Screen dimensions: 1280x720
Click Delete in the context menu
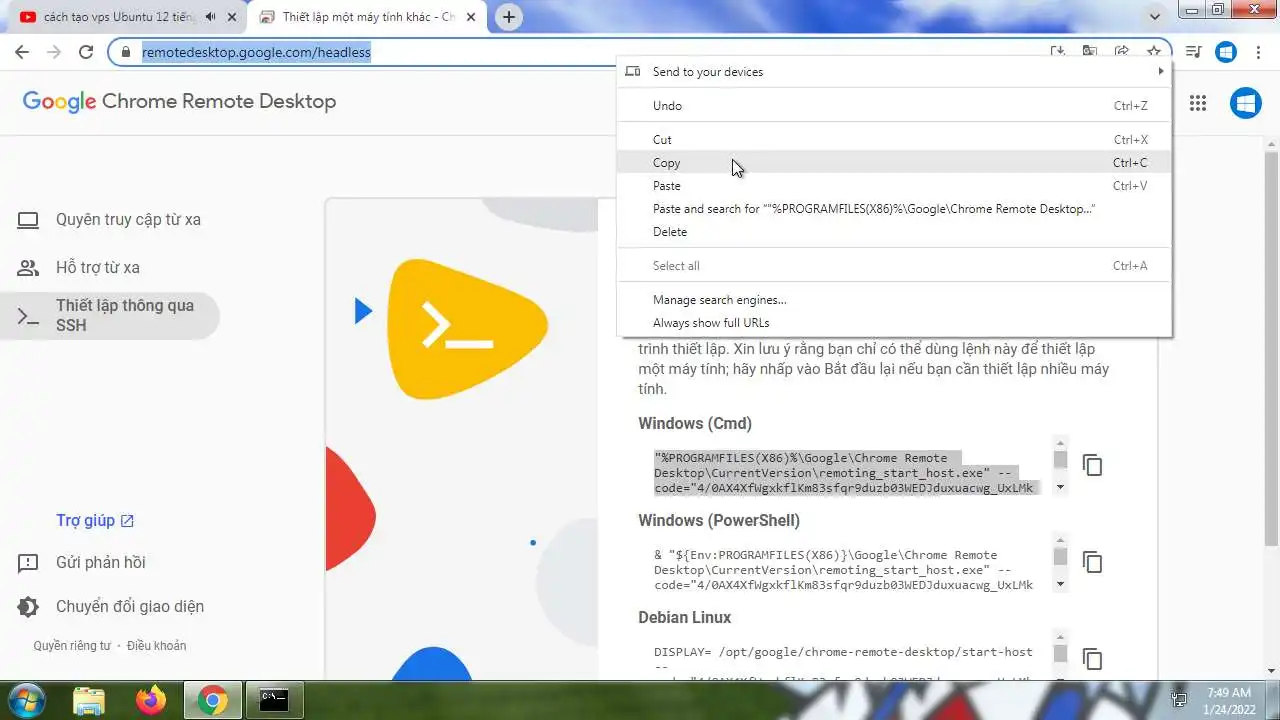(x=894, y=232)
